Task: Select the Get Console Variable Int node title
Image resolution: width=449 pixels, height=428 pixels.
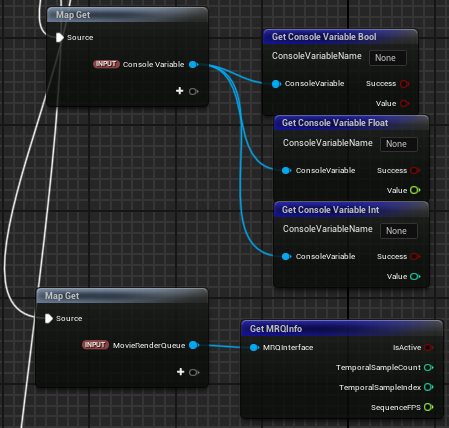Action: 330,210
